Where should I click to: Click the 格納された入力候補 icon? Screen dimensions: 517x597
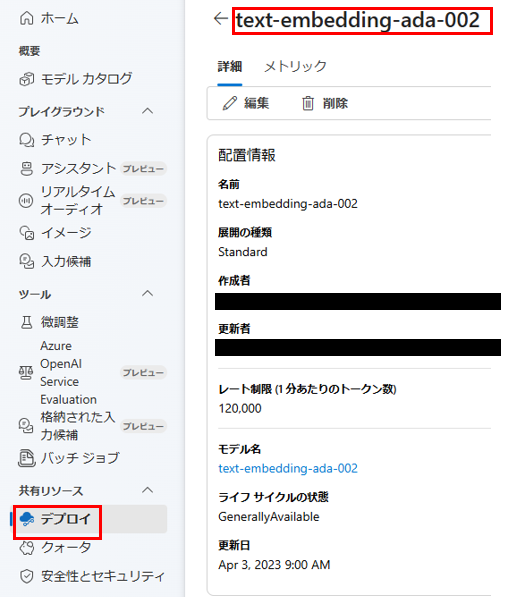click(x=26, y=426)
